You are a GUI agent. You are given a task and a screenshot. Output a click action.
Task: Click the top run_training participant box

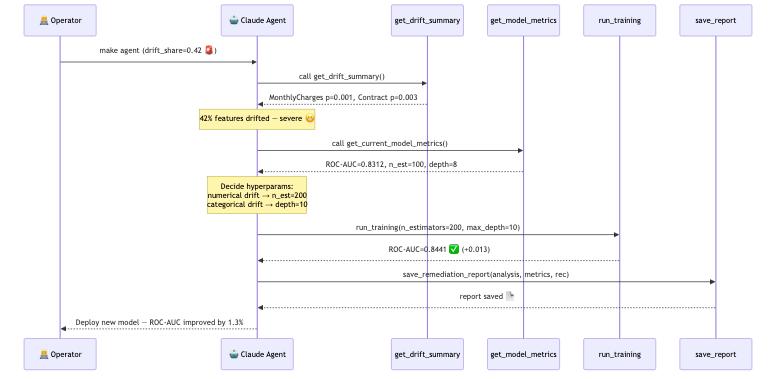(620, 20)
